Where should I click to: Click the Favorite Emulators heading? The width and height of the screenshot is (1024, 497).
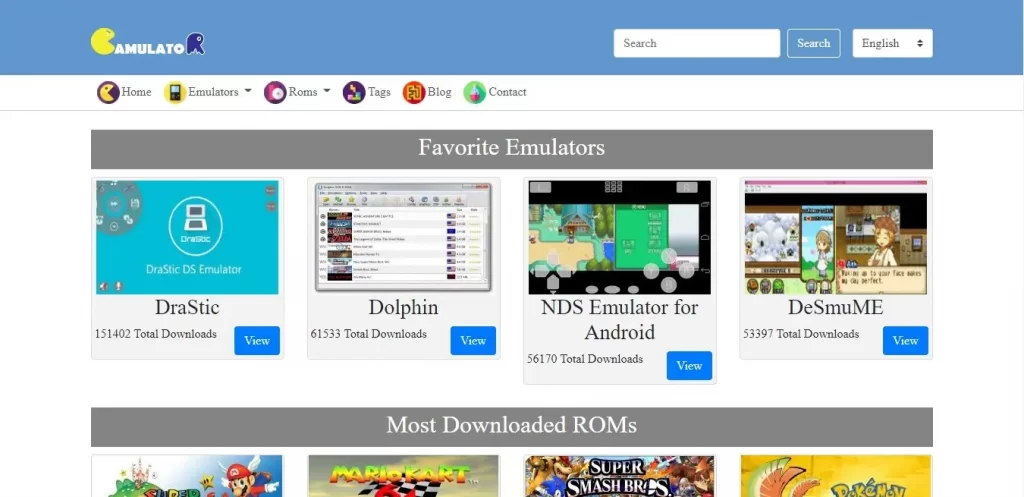click(x=511, y=147)
